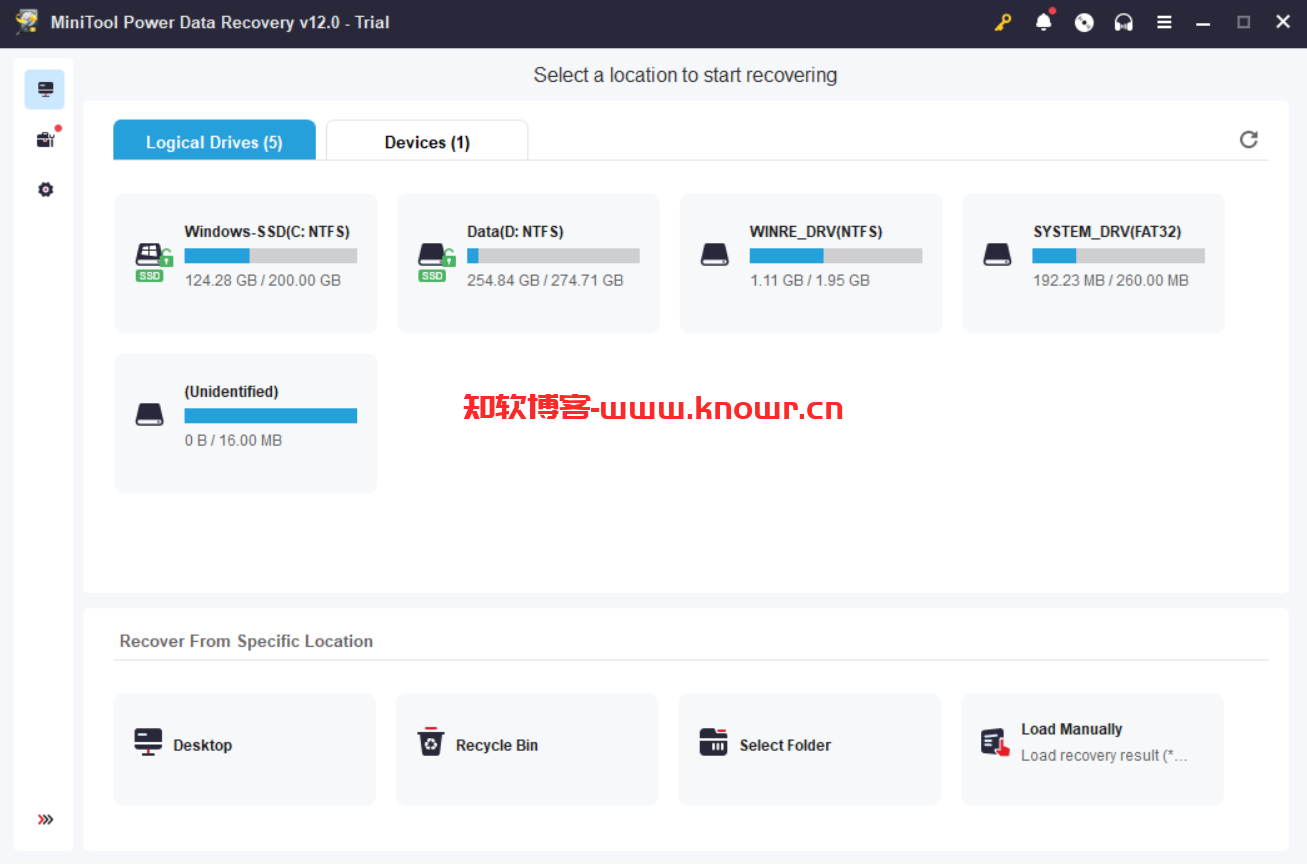The height and width of the screenshot is (864, 1307).
Task: Click the Load Manually icon
Action: pyautogui.click(x=995, y=742)
